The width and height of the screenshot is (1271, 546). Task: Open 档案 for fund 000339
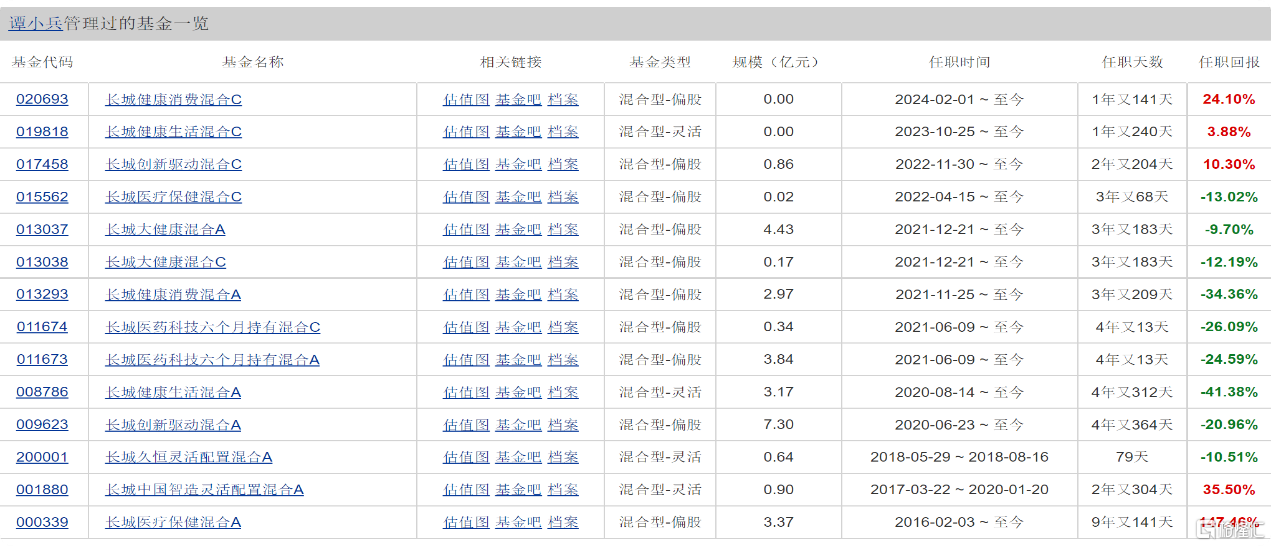click(x=563, y=522)
